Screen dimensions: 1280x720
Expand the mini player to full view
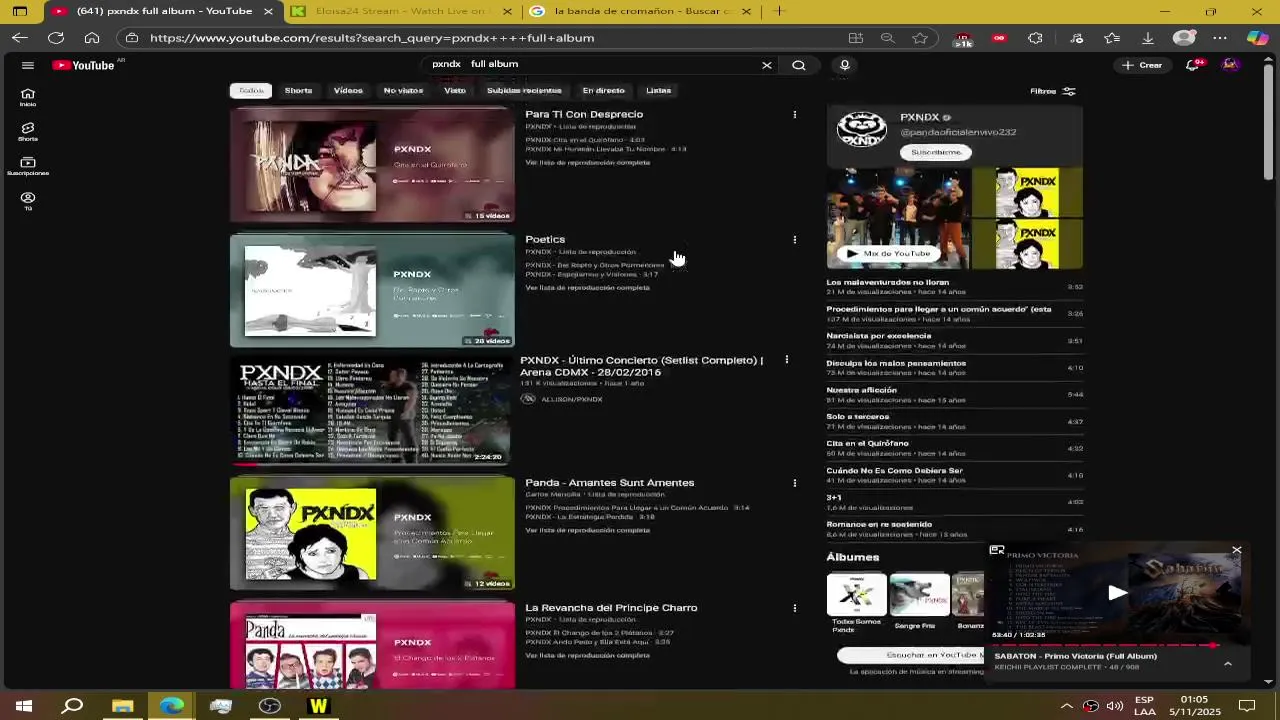pyautogui.click(x=997, y=550)
